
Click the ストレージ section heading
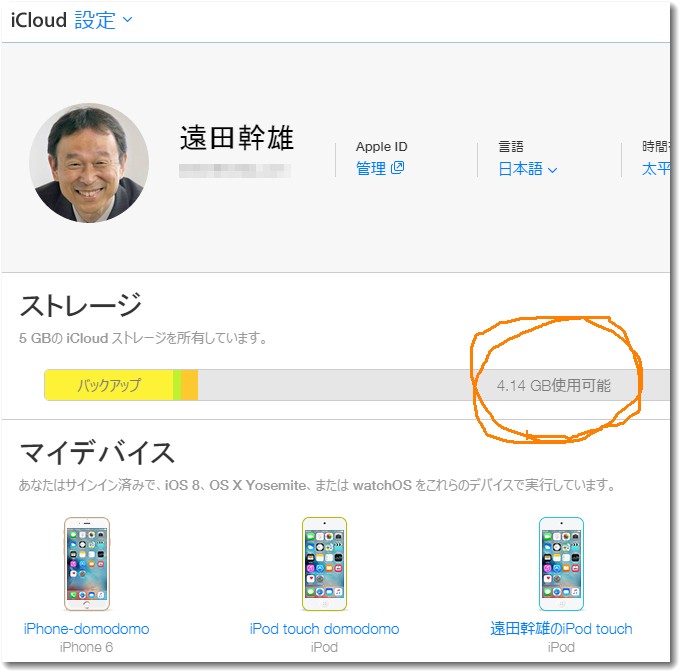(x=81, y=305)
